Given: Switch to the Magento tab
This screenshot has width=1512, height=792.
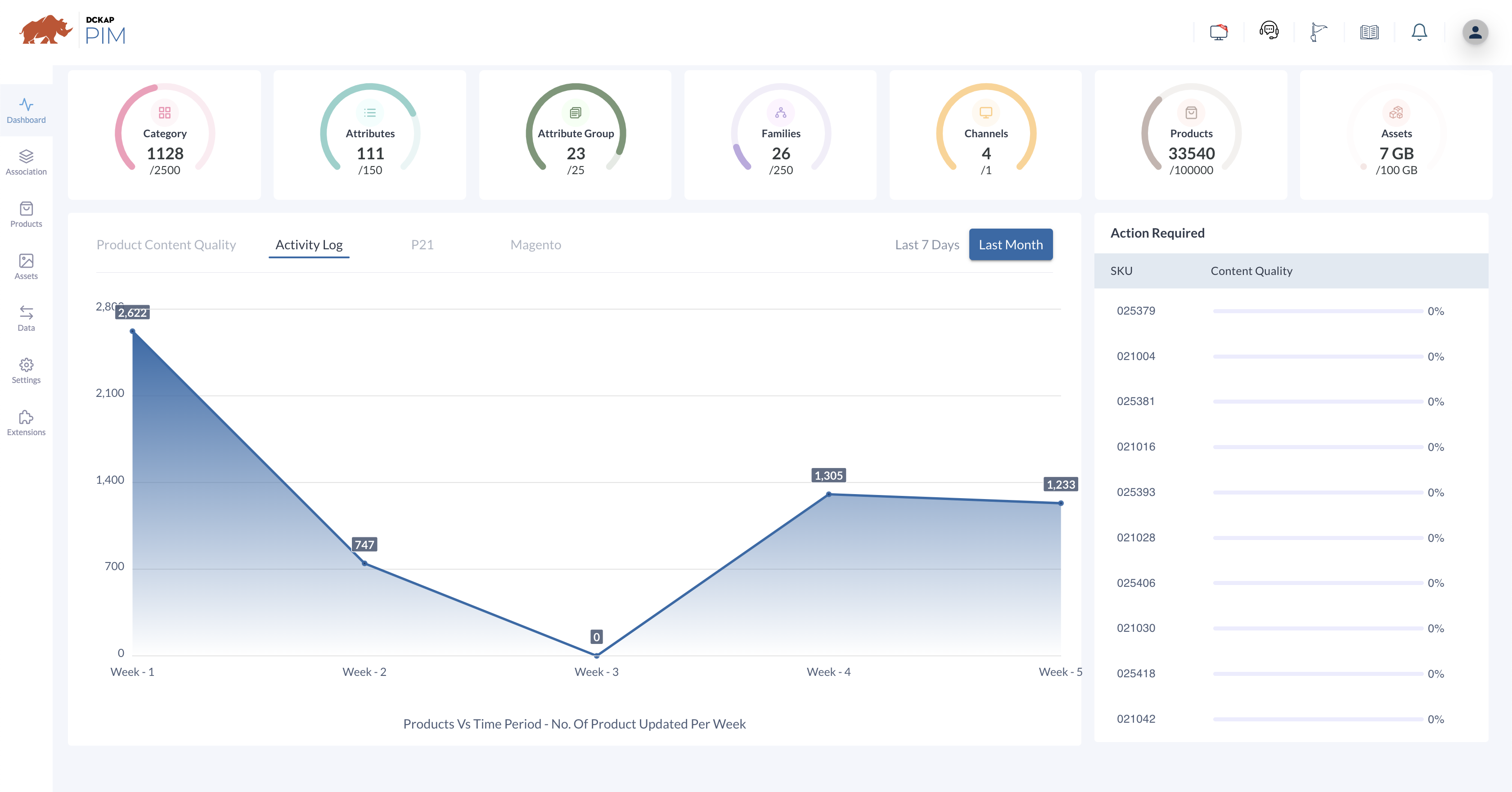Looking at the screenshot, I should coord(535,245).
